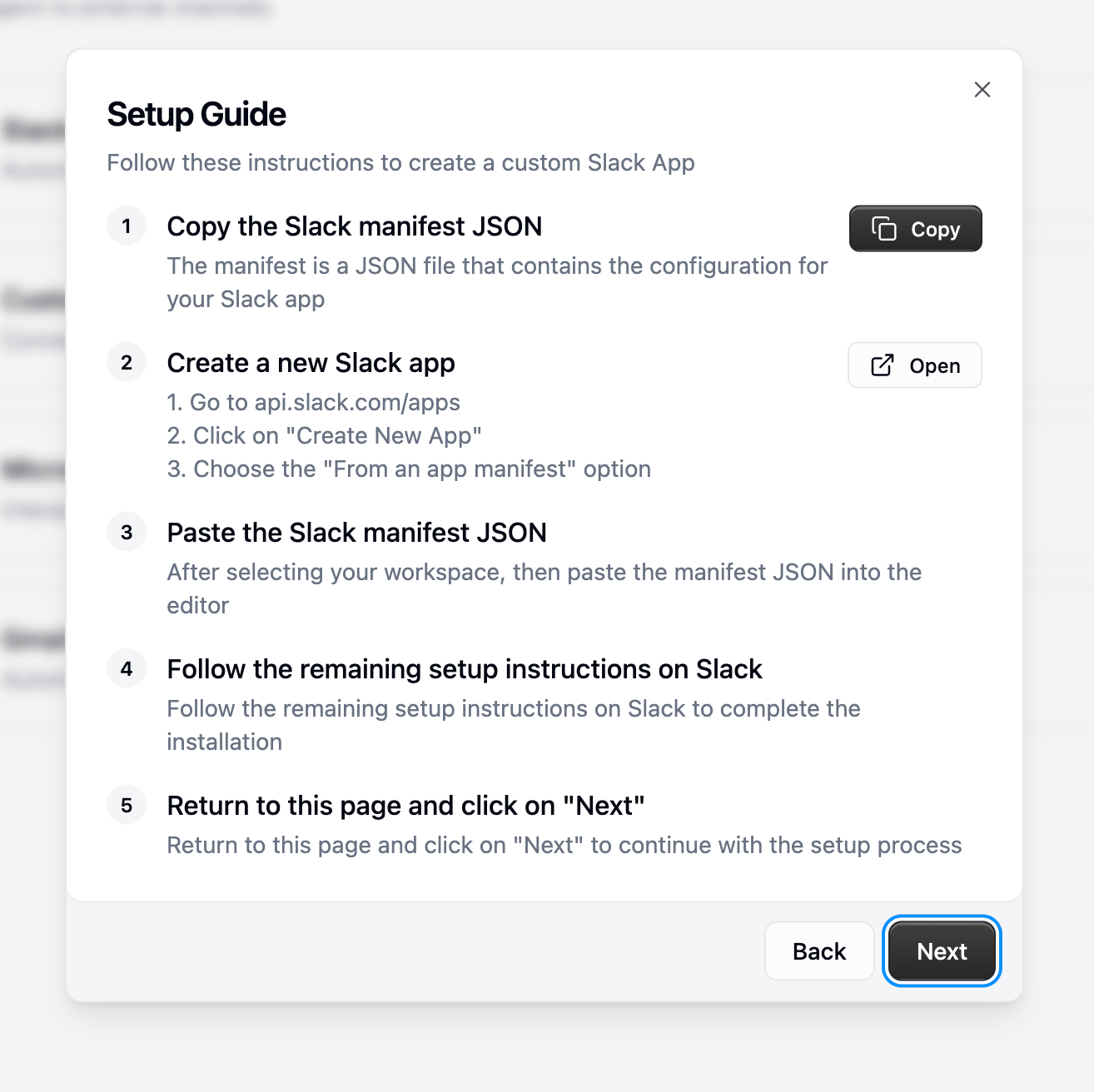Click Next to continue the setup

coord(941,951)
